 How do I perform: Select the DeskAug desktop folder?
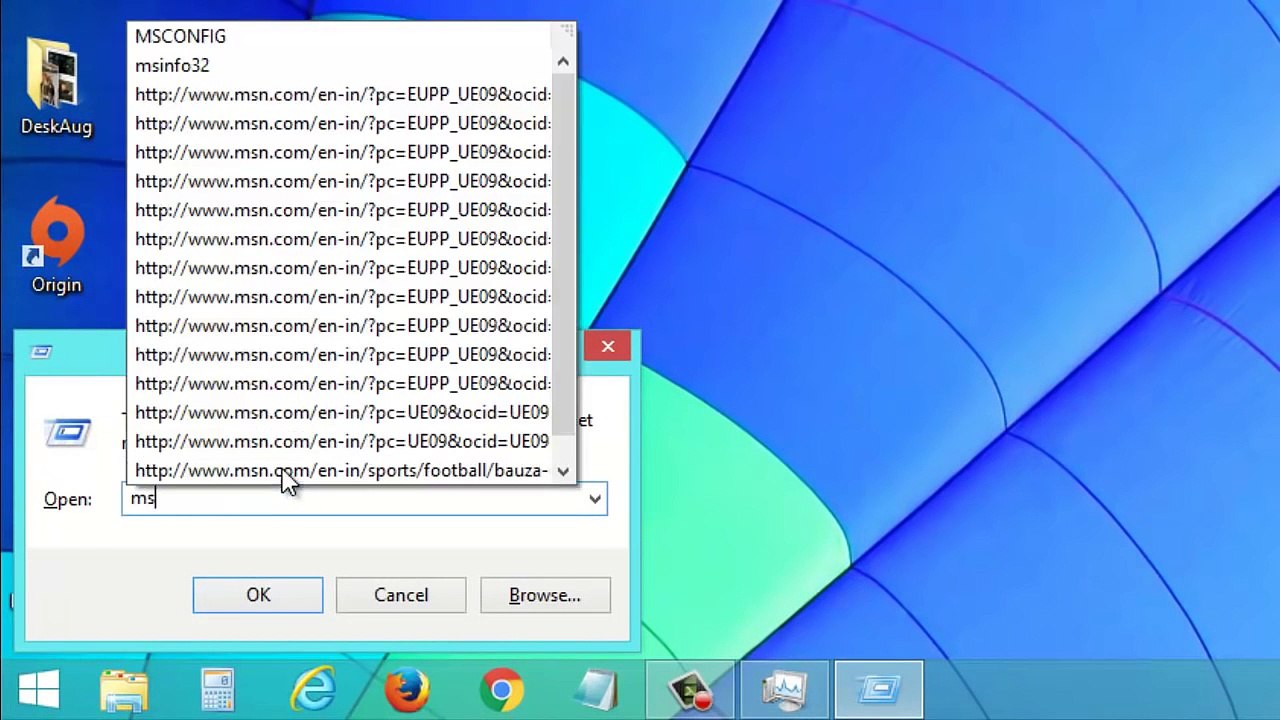[x=56, y=88]
